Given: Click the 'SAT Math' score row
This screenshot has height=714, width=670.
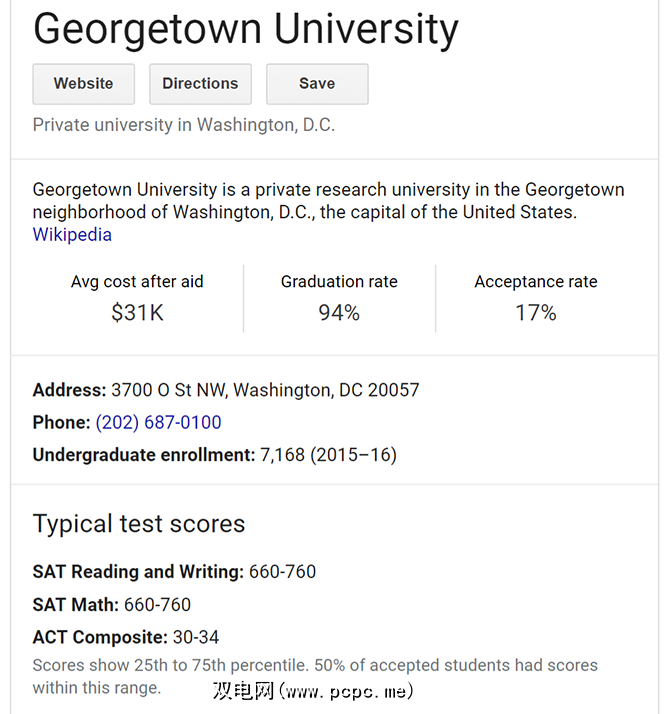Looking at the screenshot, I should coord(112,605).
